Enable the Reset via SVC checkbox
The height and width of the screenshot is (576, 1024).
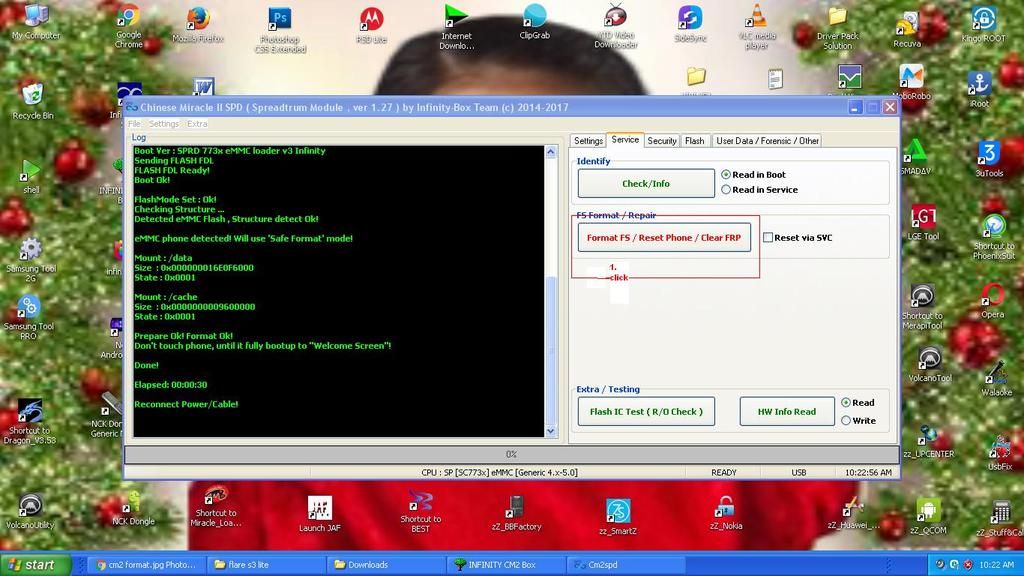click(x=768, y=238)
